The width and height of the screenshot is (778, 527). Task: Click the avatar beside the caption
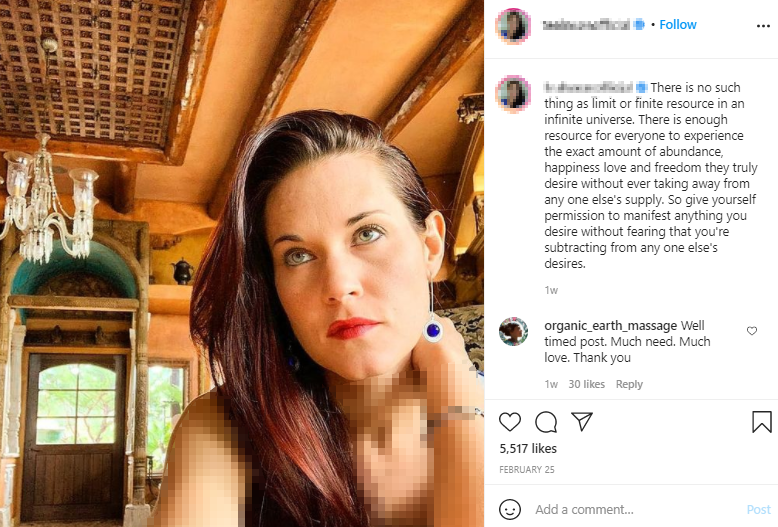click(513, 92)
